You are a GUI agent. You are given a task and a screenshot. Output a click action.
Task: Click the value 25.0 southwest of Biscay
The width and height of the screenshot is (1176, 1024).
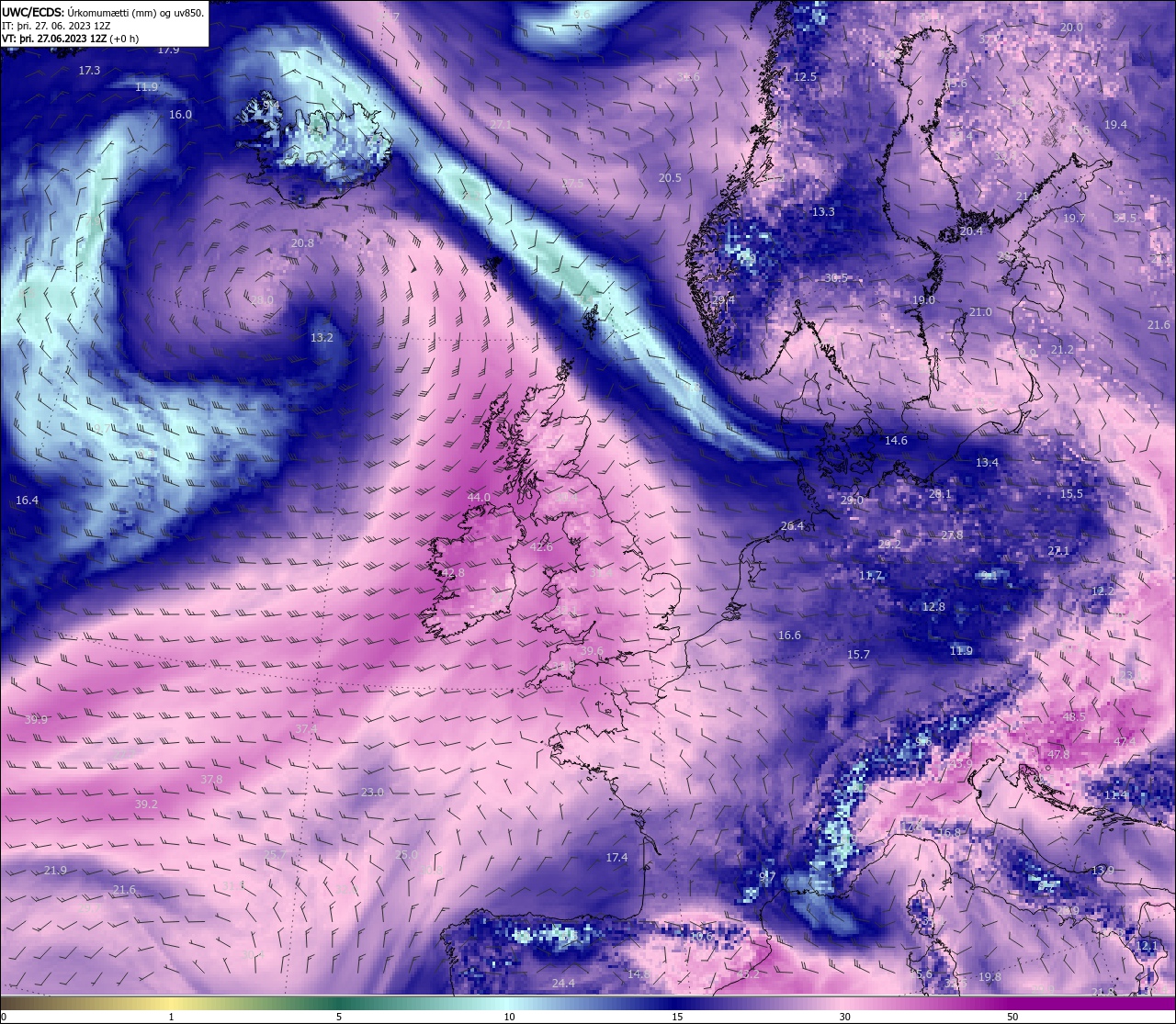(x=406, y=854)
